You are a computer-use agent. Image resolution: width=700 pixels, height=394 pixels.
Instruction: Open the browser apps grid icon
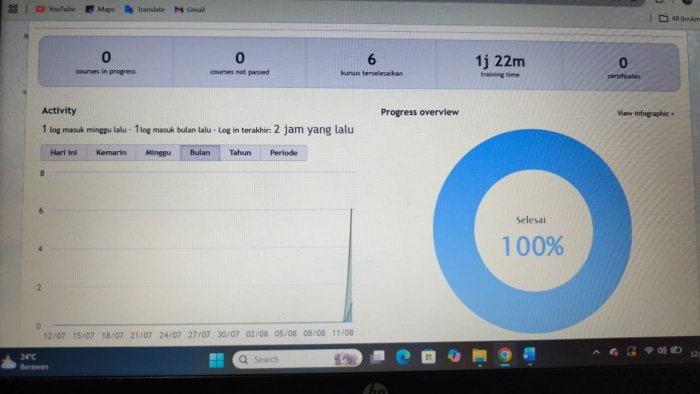(x=13, y=8)
